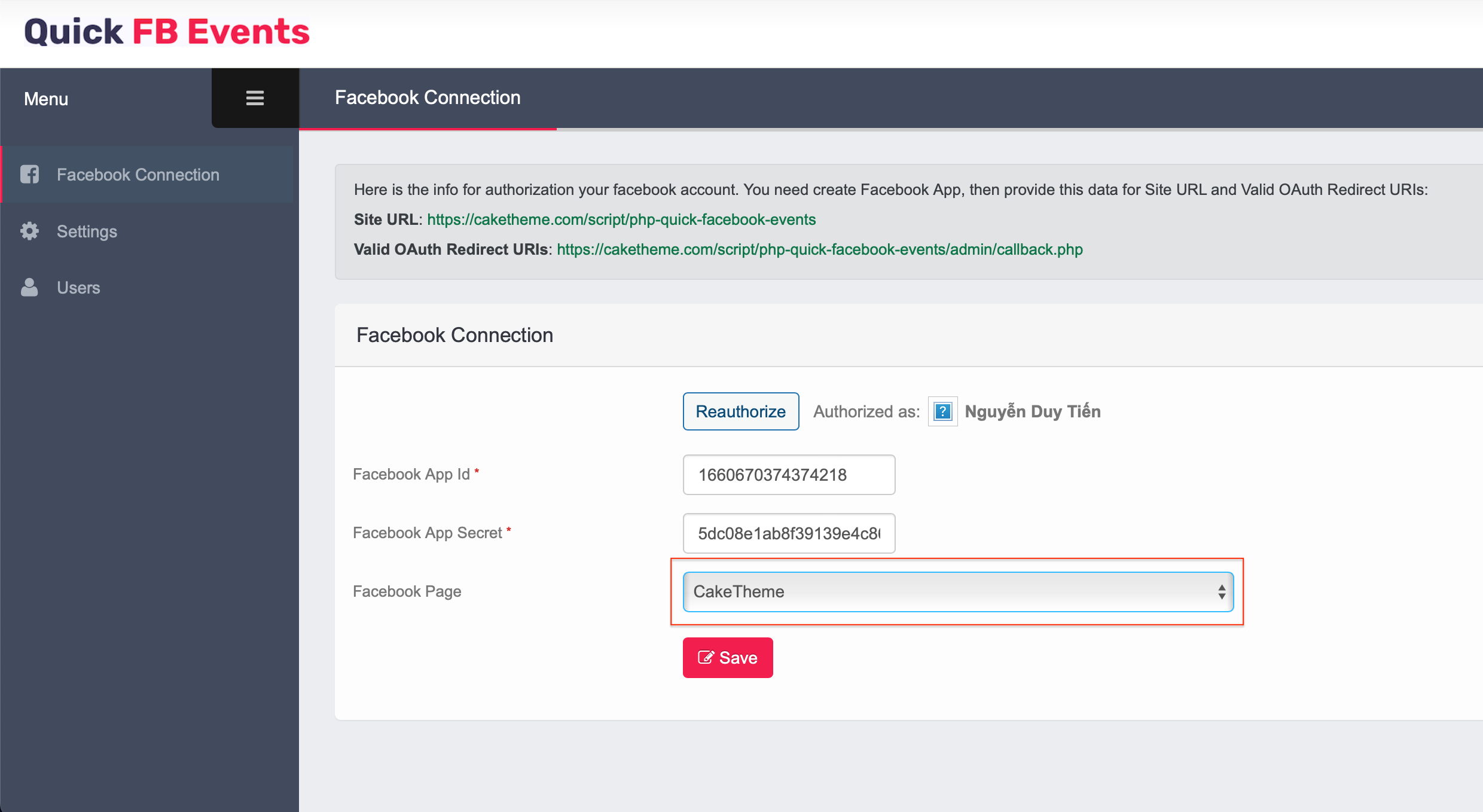Image resolution: width=1483 pixels, height=812 pixels.
Task: Click into the Facebook App Secret field
Action: [788, 533]
